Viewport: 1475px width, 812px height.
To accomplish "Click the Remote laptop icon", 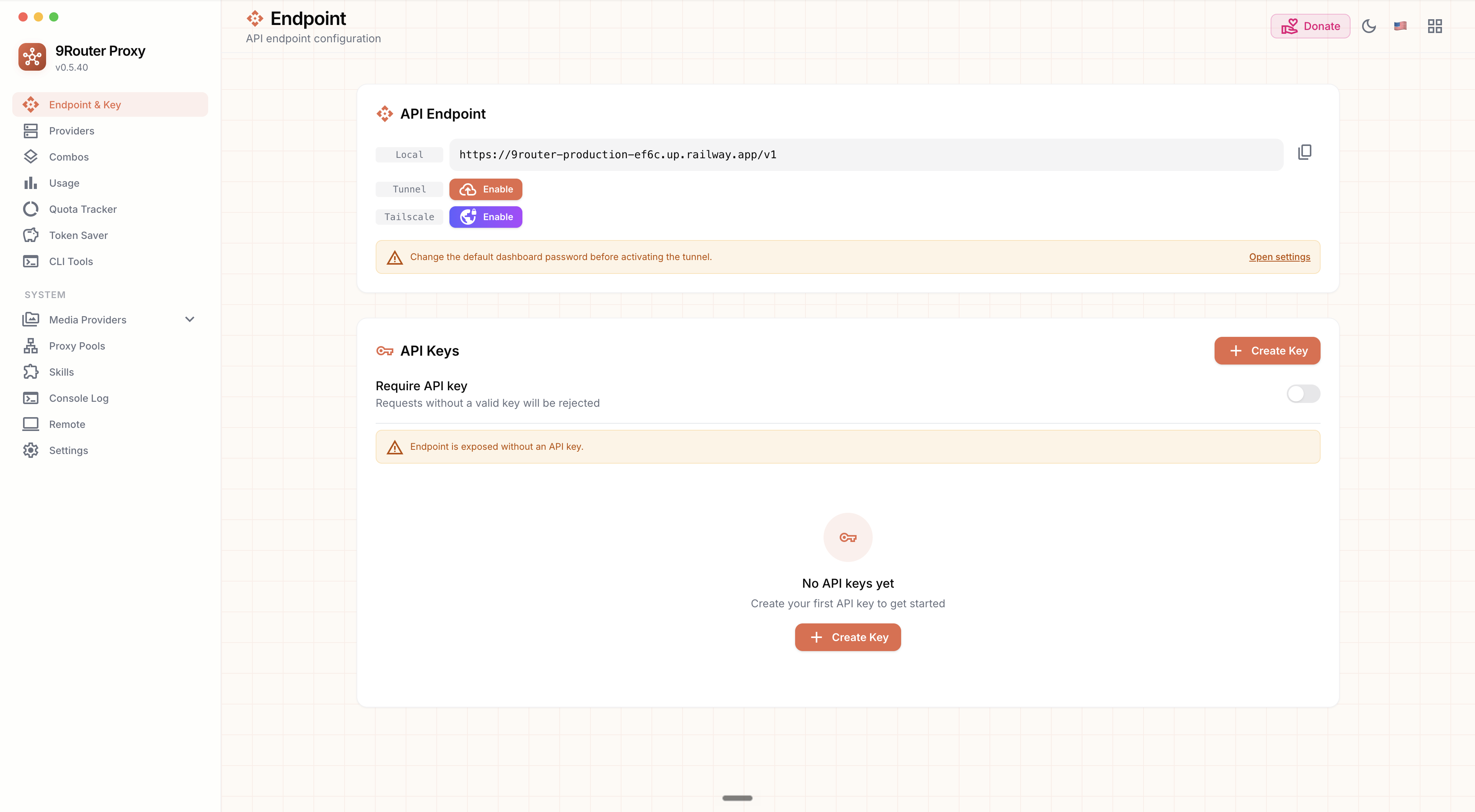I will pyautogui.click(x=30, y=424).
